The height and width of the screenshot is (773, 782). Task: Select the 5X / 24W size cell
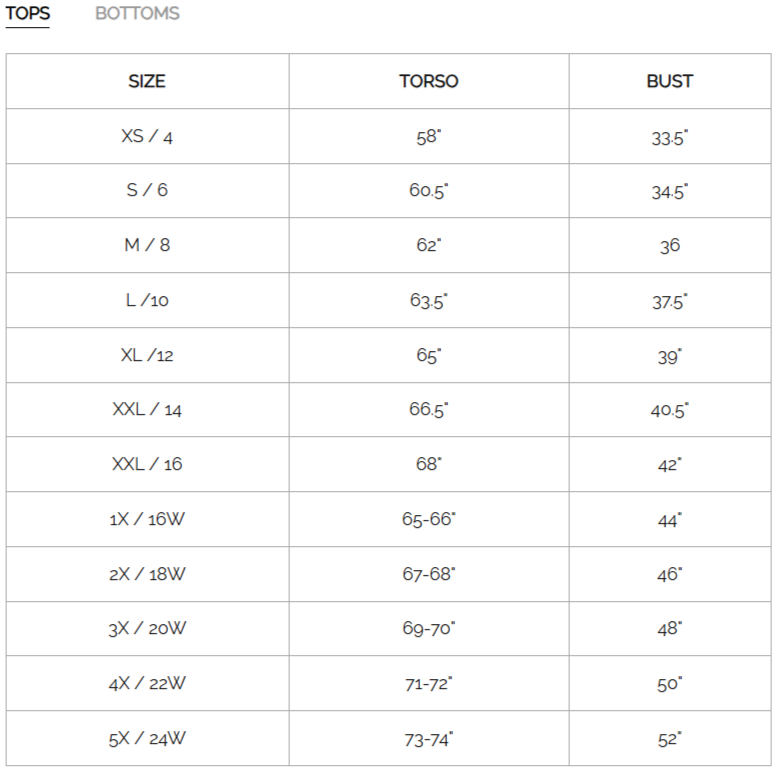click(147, 739)
